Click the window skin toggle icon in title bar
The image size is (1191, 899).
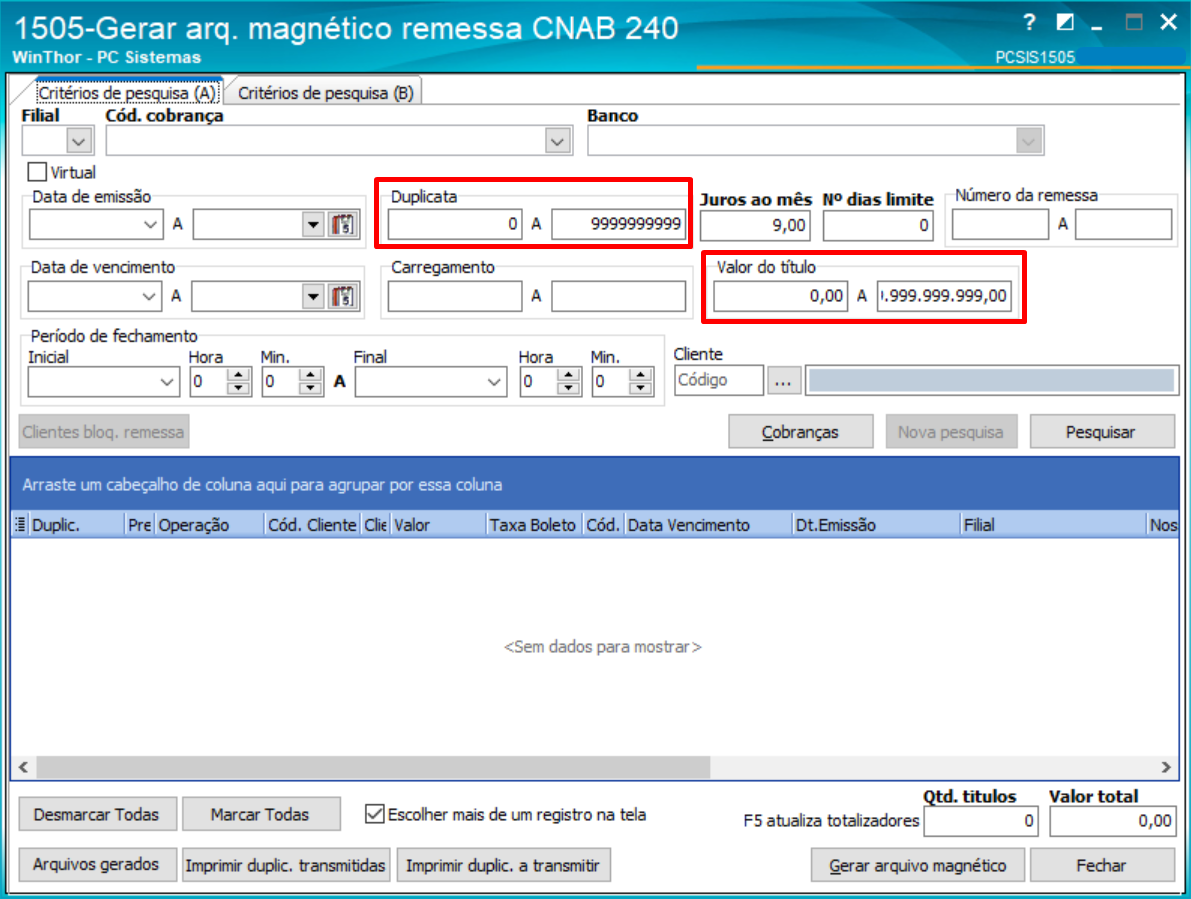pyautogui.click(x=1065, y=22)
